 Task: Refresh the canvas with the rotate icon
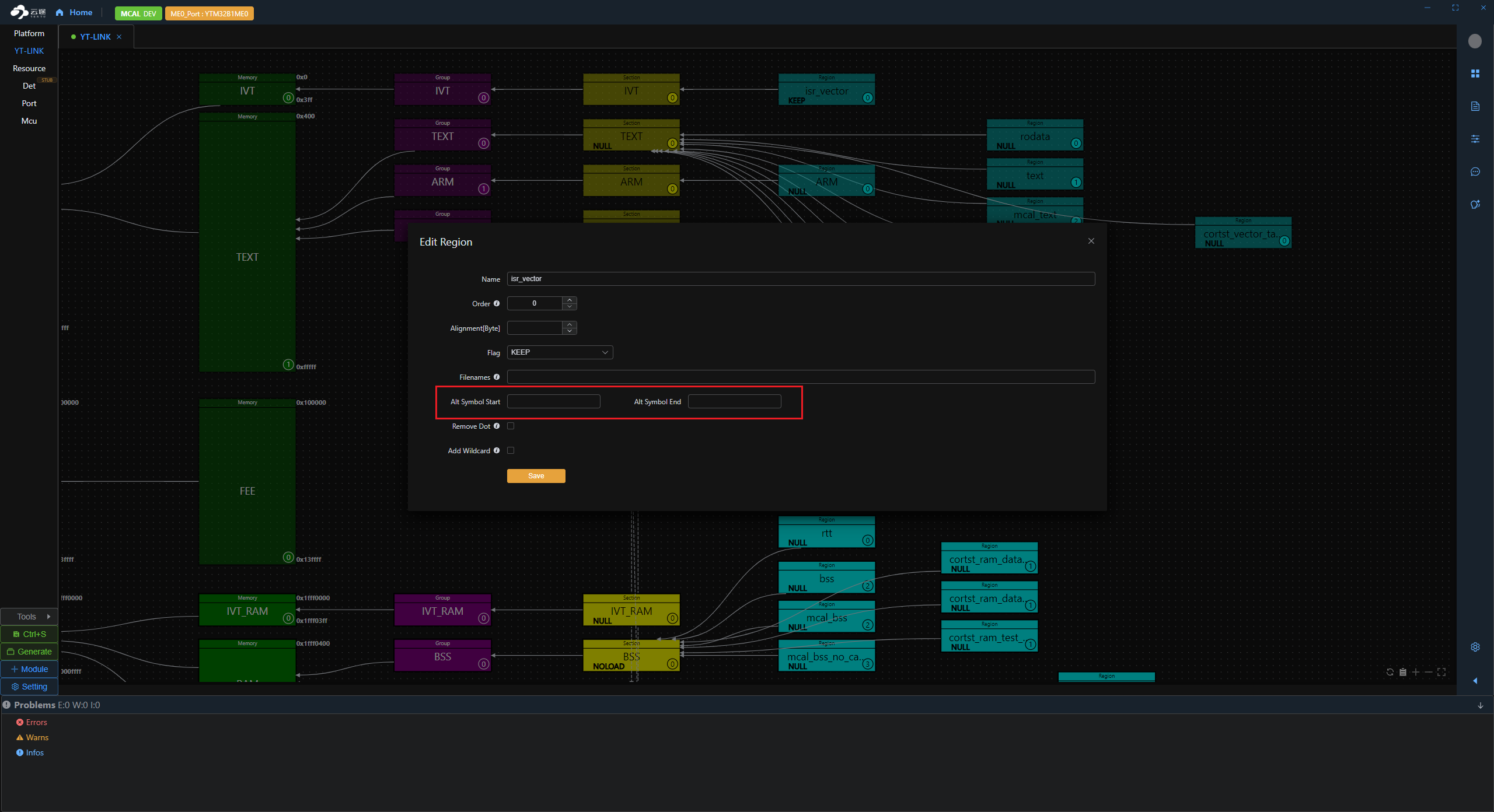[x=1390, y=672]
